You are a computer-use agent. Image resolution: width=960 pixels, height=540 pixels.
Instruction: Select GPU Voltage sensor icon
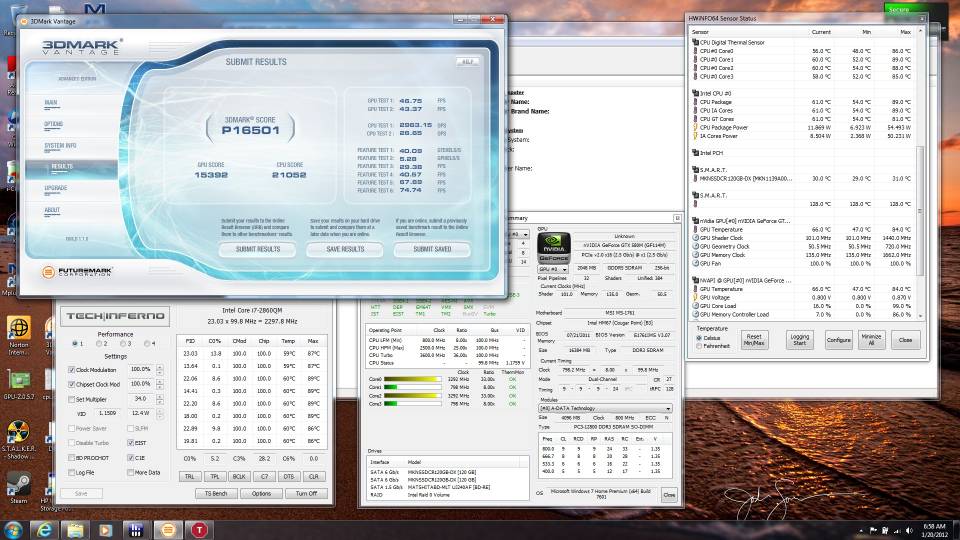(696, 297)
